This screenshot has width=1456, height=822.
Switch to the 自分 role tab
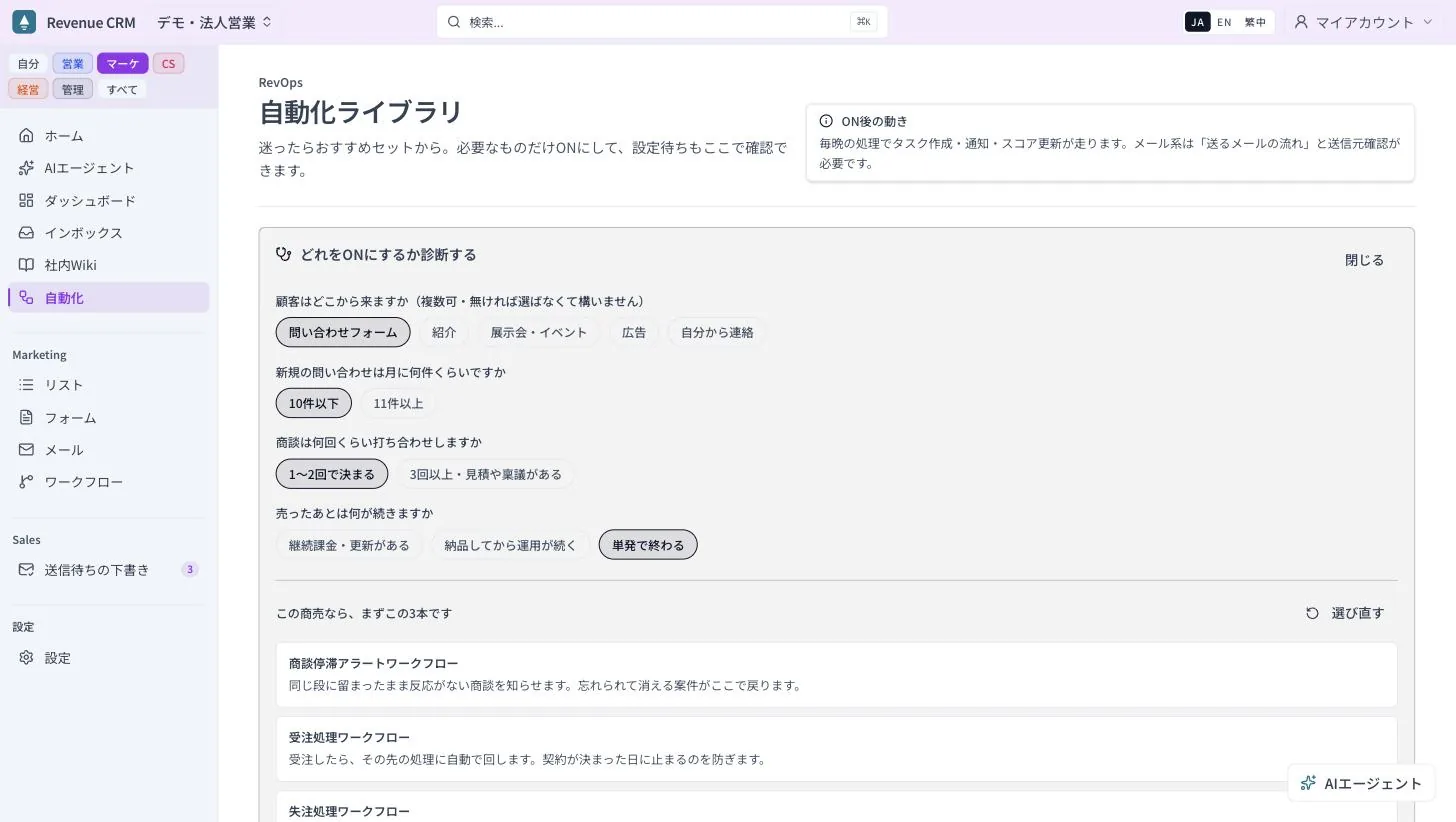pos(29,63)
